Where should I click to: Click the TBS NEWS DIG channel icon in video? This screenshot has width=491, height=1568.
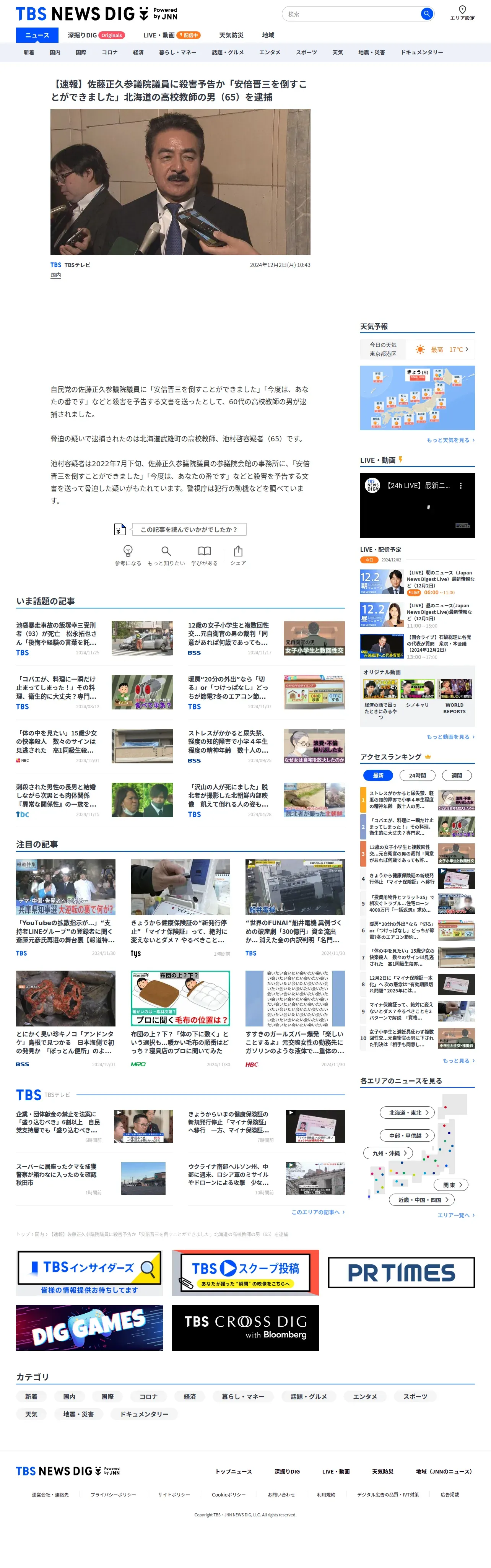(x=372, y=485)
